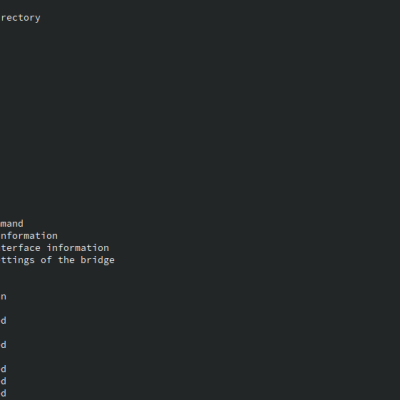Click the empty terminal area between "rectory" and "mand"
This screenshot has width=400, height=400.
(200, 120)
